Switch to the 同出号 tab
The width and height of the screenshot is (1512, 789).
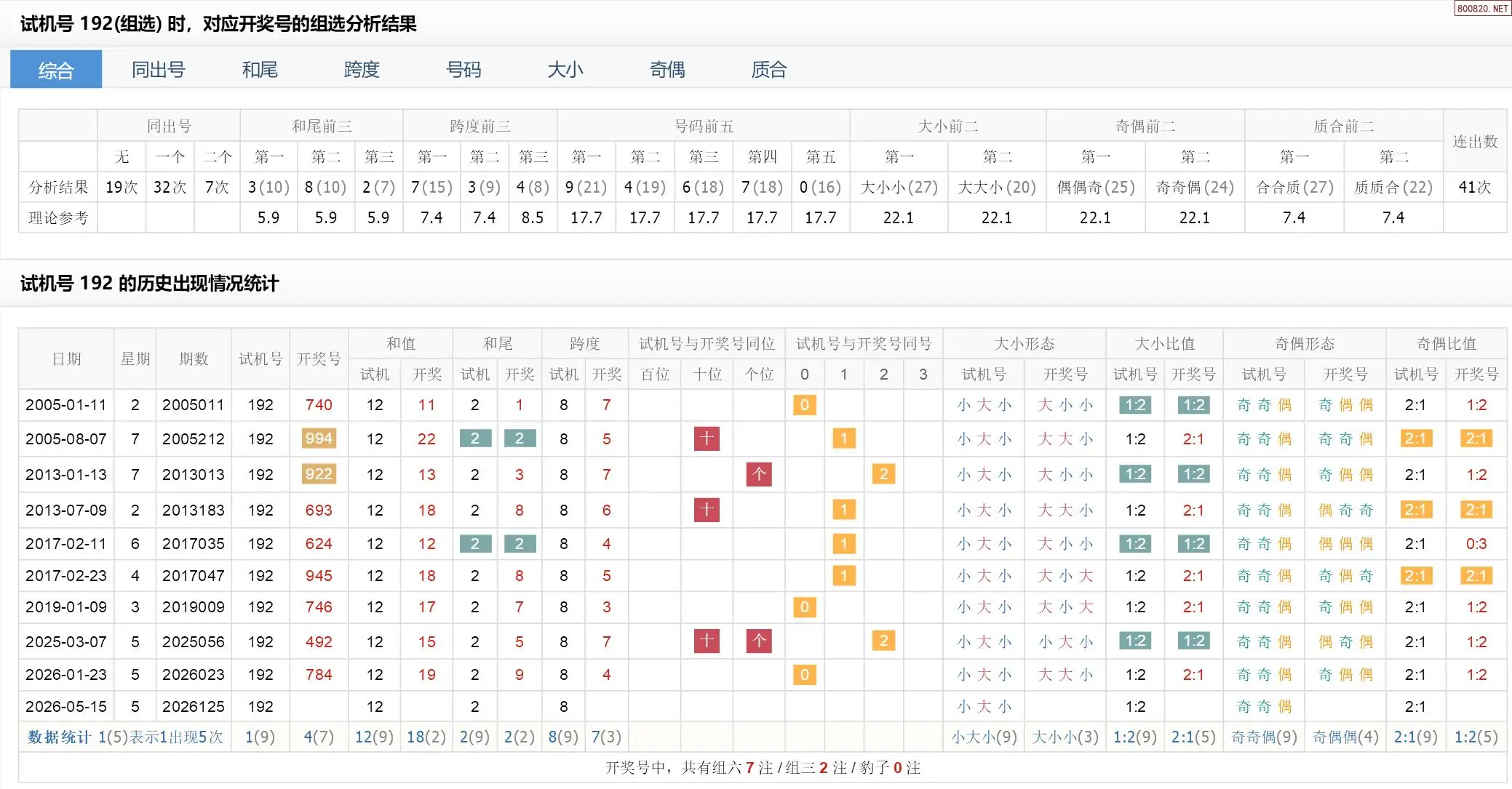pos(159,70)
